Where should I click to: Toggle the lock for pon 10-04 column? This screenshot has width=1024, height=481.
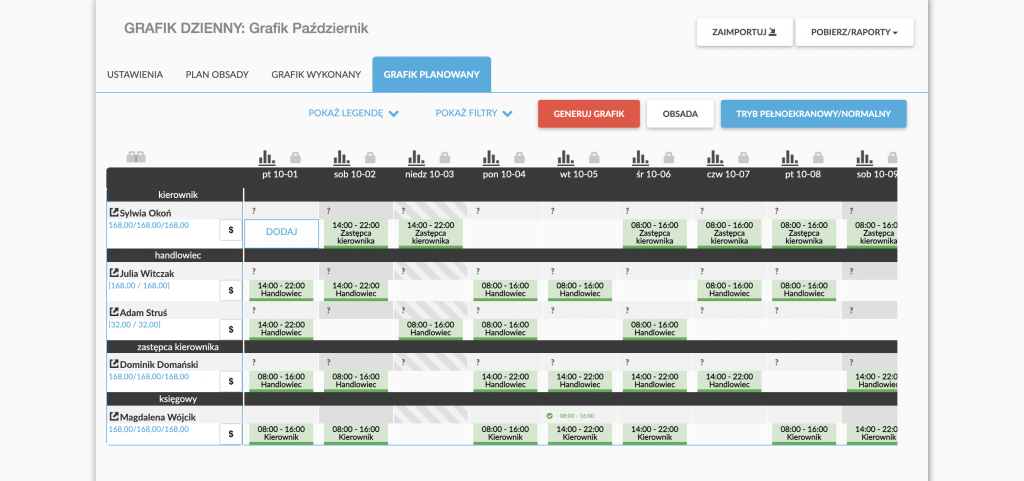click(520, 157)
